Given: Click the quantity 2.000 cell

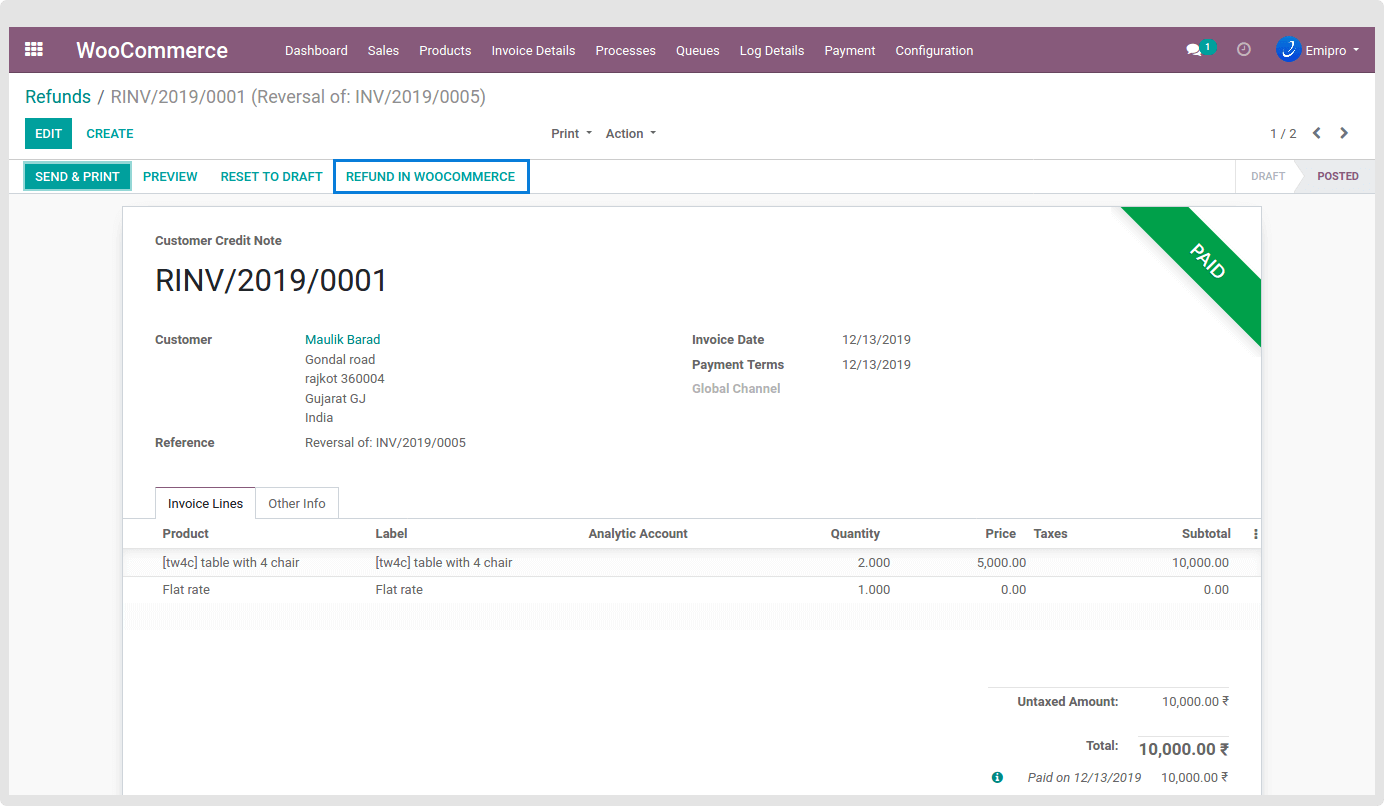Looking at the screenshot, I should (874, 563).
